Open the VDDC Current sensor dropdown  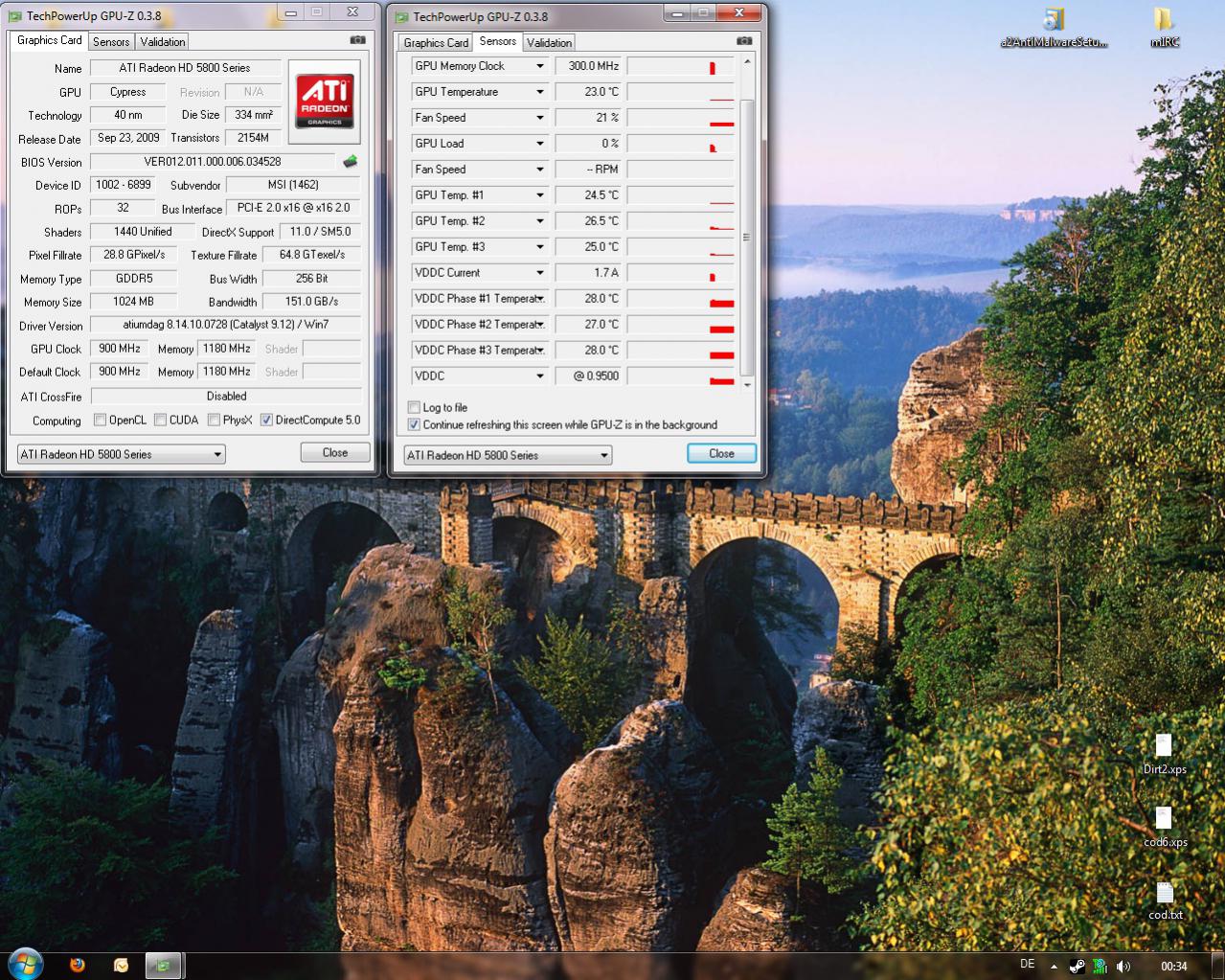click(x=539, y=273)
